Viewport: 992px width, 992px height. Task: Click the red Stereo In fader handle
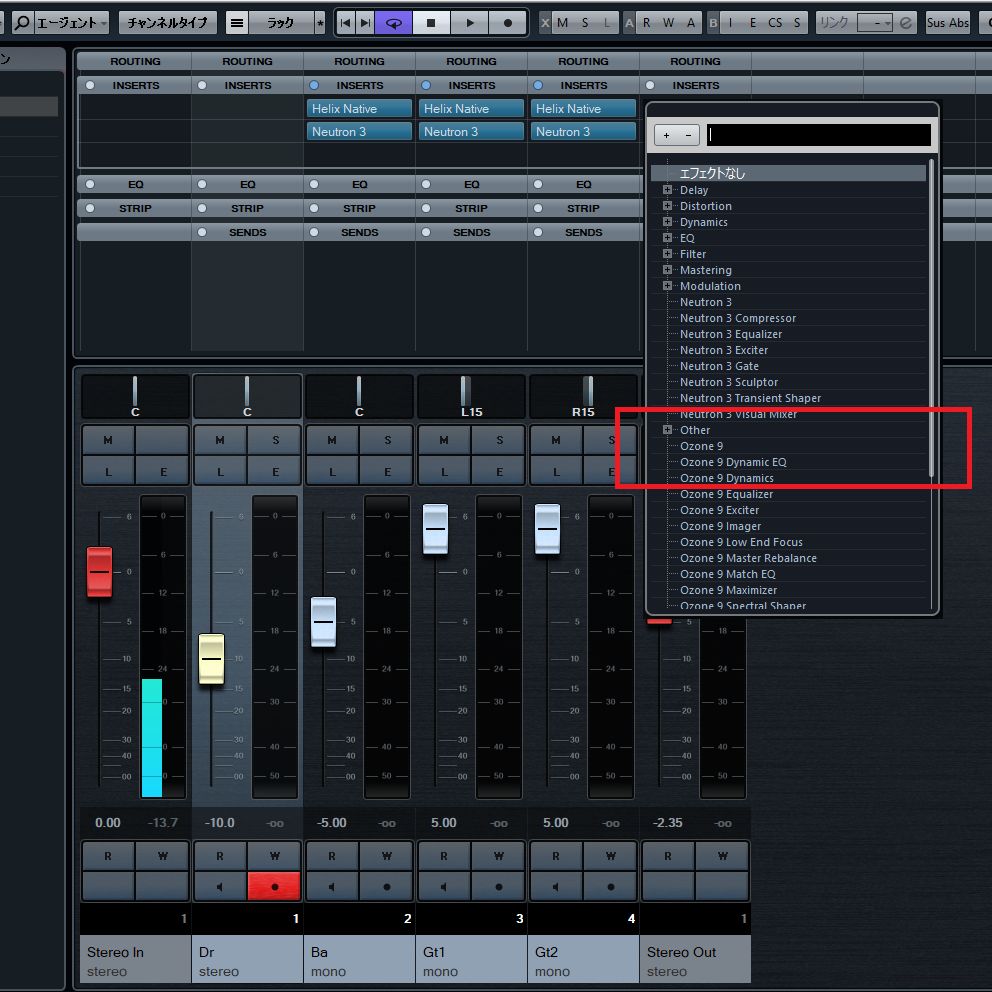coord(99,572)
